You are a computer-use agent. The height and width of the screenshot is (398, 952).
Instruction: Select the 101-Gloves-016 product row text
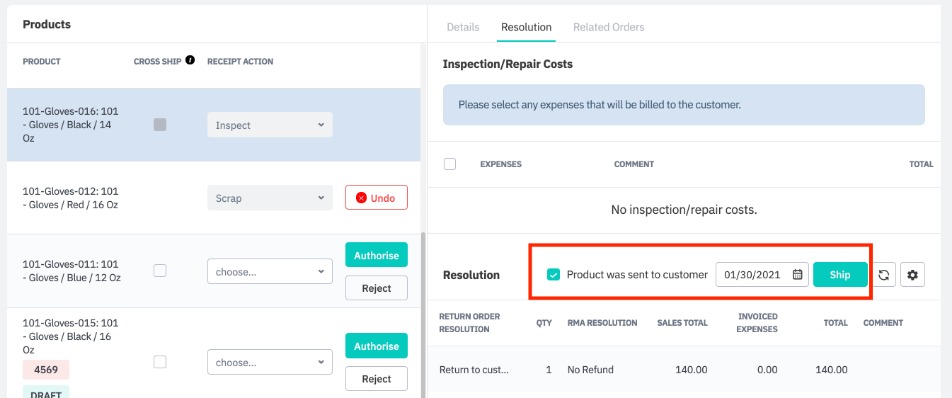pyautogui.click(x=71, y=125)
